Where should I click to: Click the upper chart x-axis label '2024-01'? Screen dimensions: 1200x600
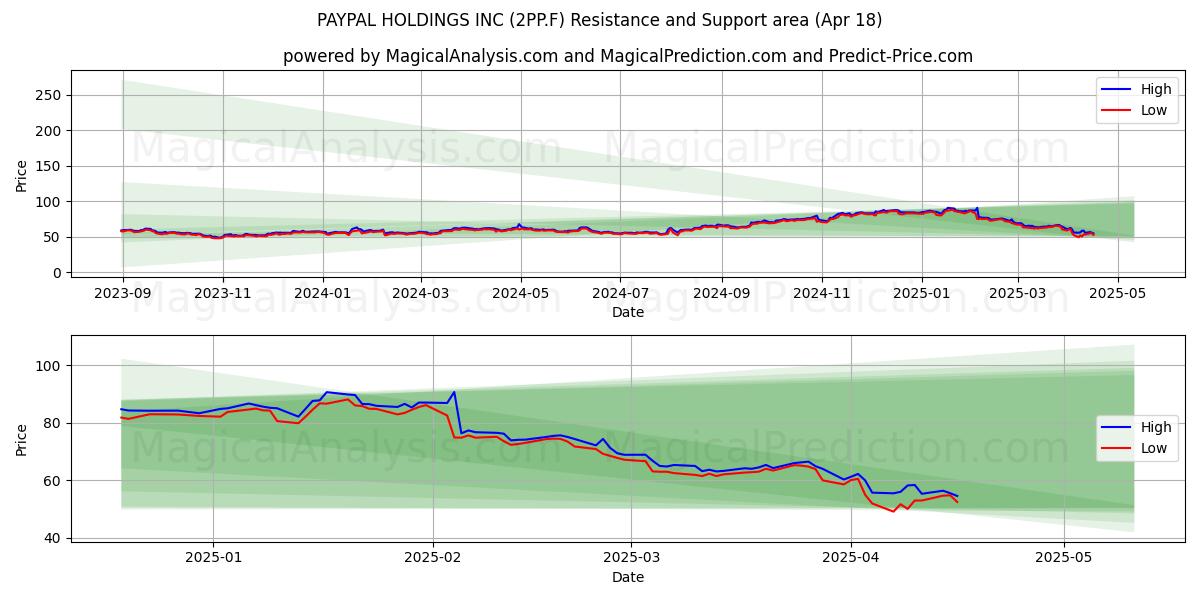point(322,296)
